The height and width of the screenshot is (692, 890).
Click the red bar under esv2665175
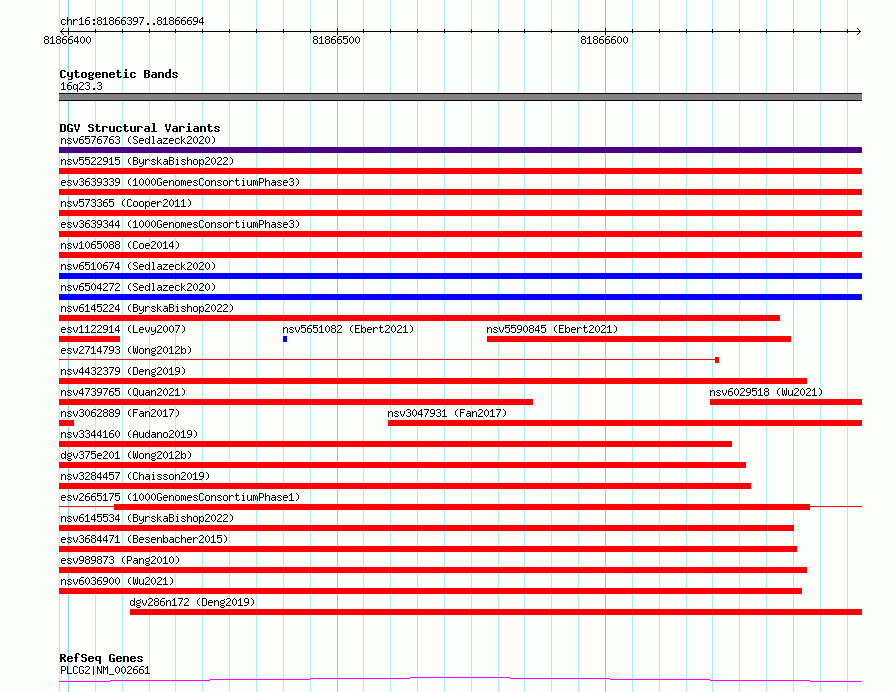point(462,507)
